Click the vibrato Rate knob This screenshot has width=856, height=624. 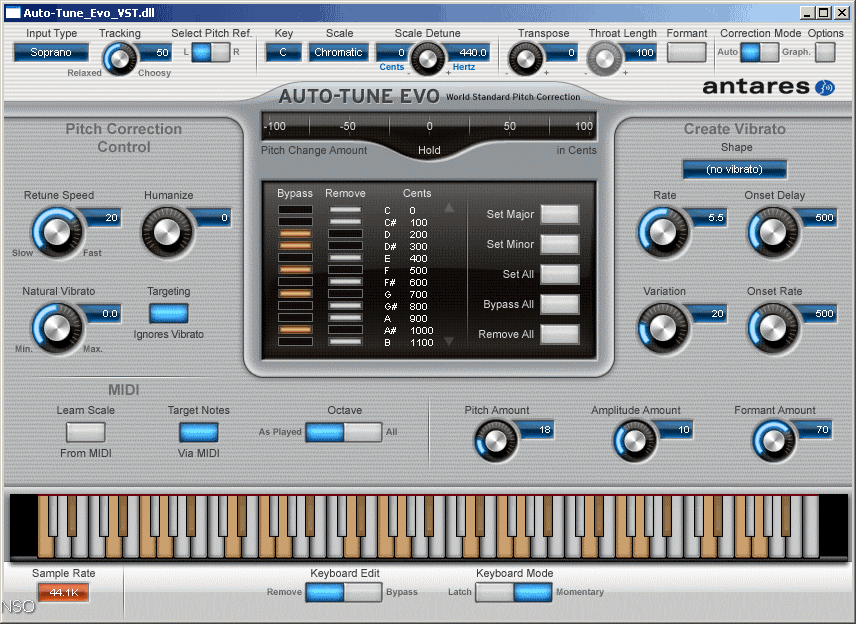(663, 232)
